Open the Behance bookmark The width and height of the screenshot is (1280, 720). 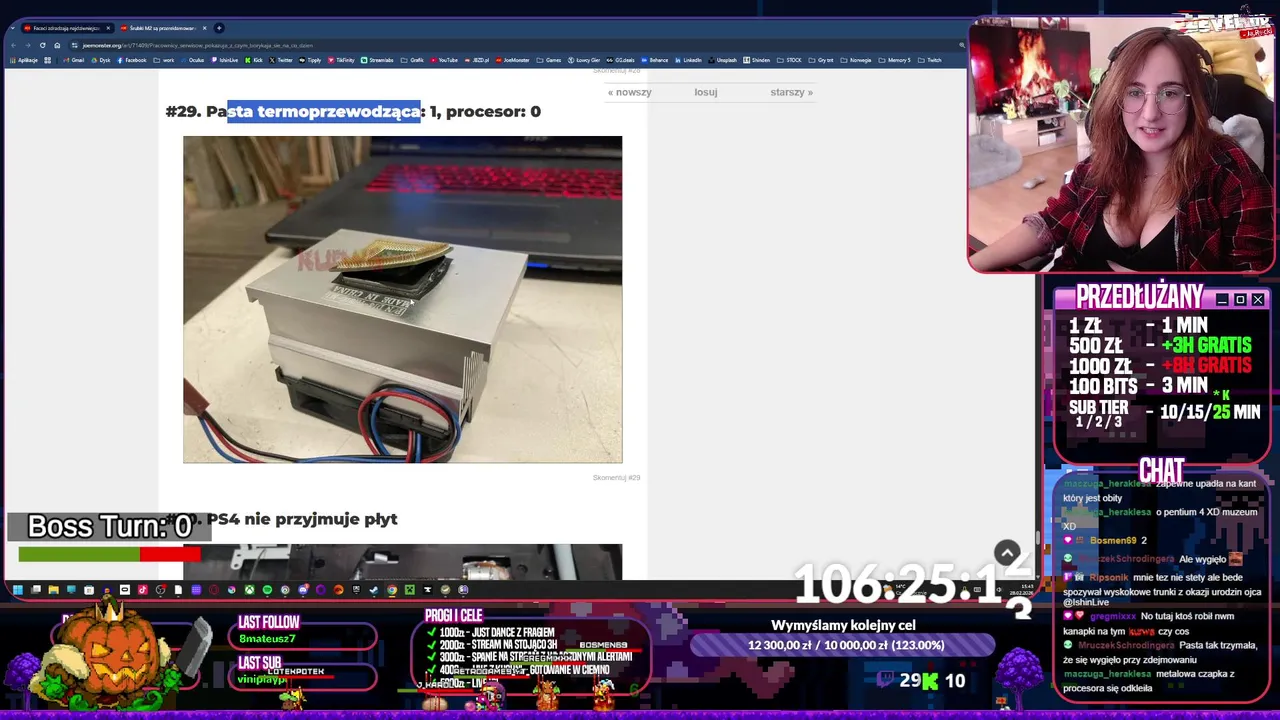click(654, 60)
